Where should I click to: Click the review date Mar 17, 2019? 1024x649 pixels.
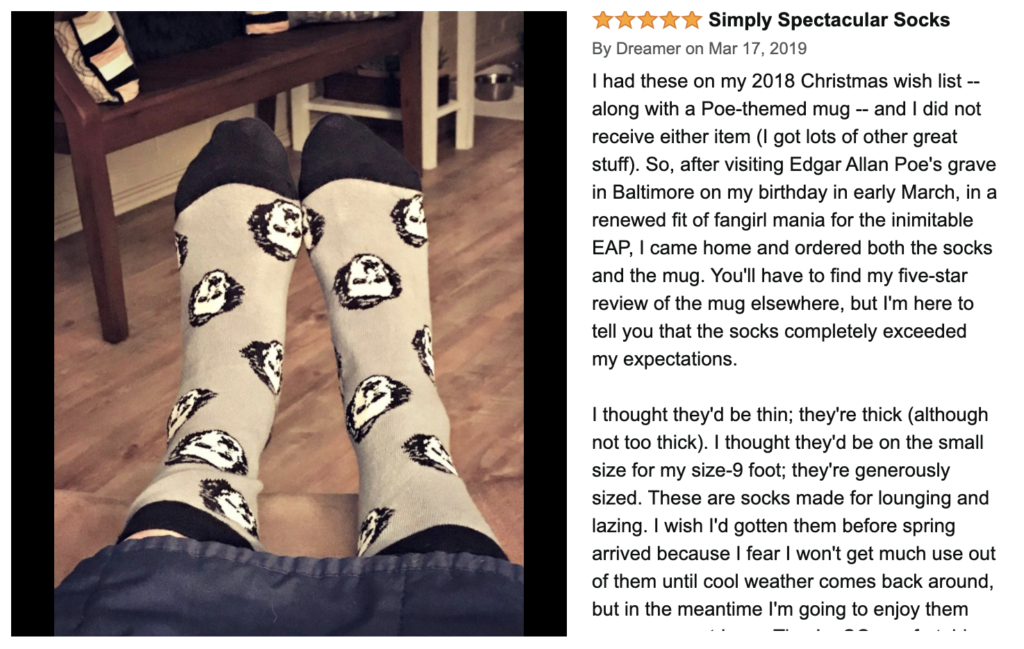[758, 48]
